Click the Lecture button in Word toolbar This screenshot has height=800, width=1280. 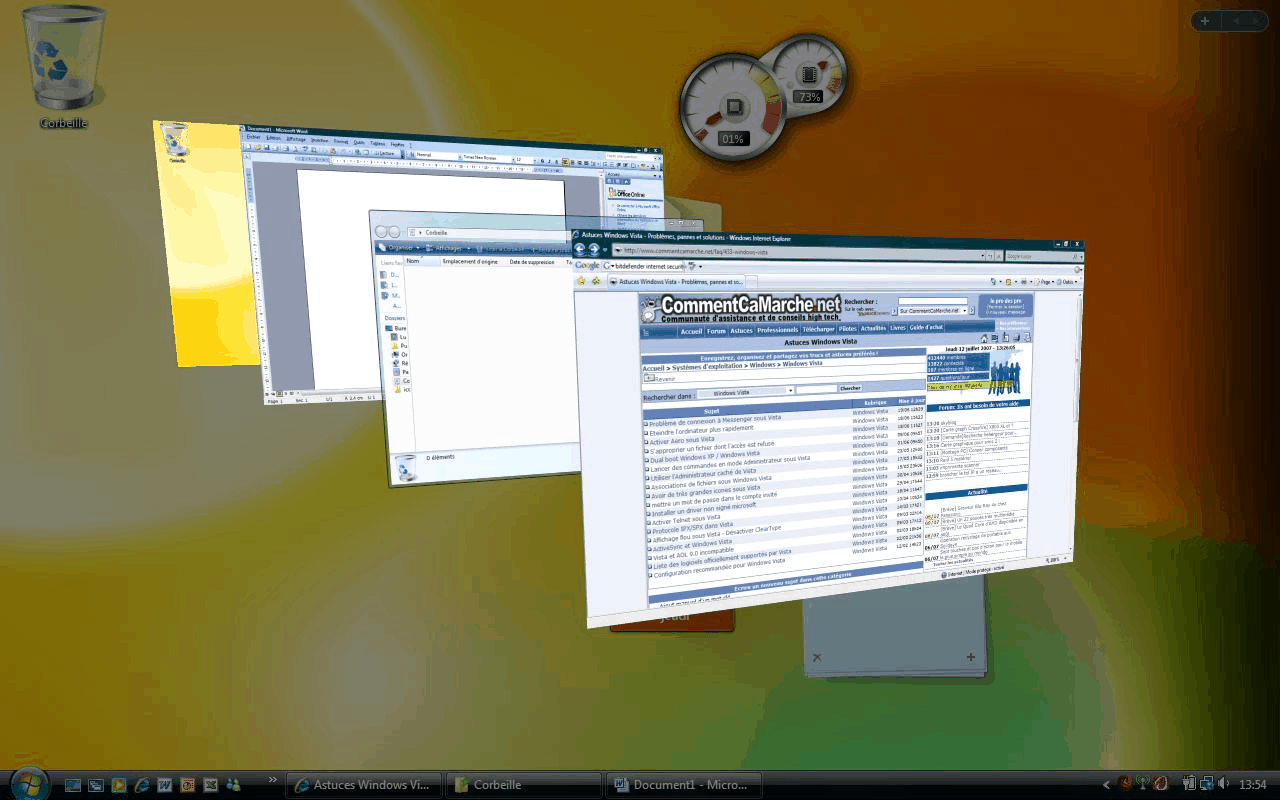(x=385, y=153)
